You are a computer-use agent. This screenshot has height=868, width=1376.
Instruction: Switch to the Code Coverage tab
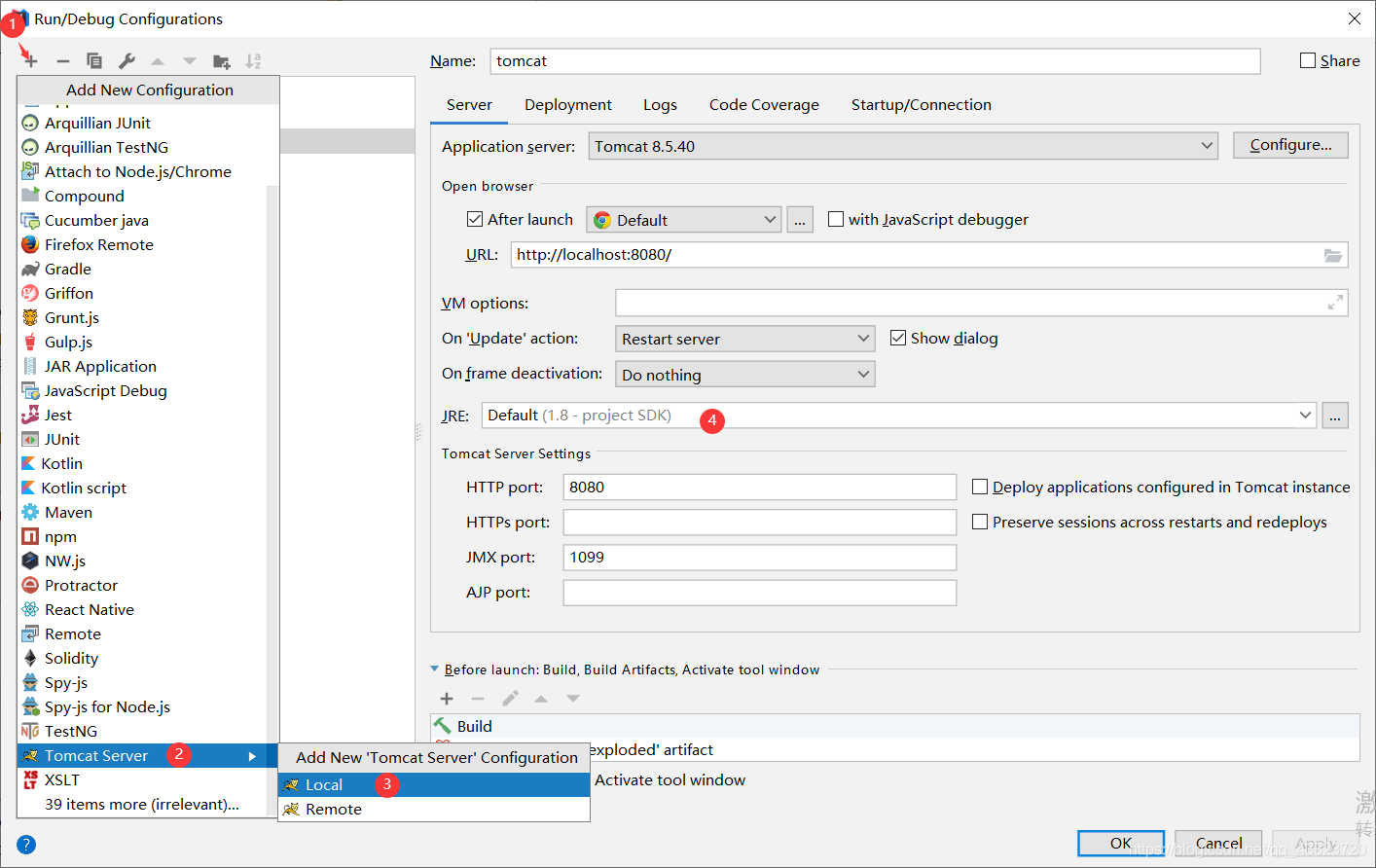tap(764, 105)
